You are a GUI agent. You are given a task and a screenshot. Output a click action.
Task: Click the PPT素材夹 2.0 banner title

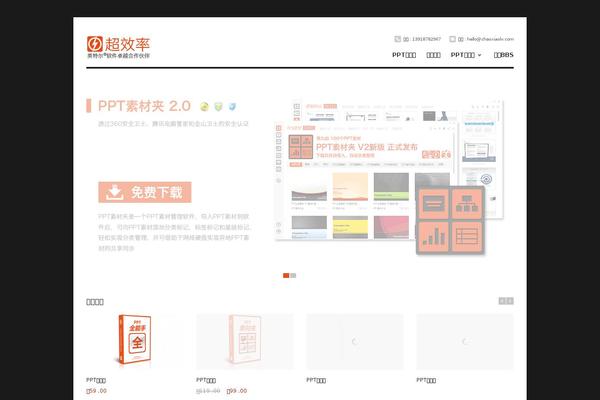(144, 106)
